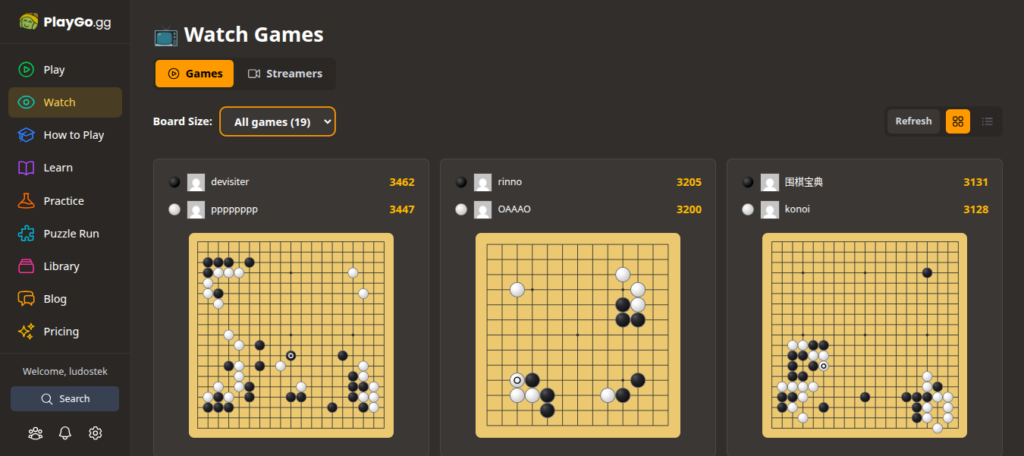The height and width of the screenshot is (456, 1024).
Task: Open rinno vs OAAAO game board
Action: (x=577, y=335)
